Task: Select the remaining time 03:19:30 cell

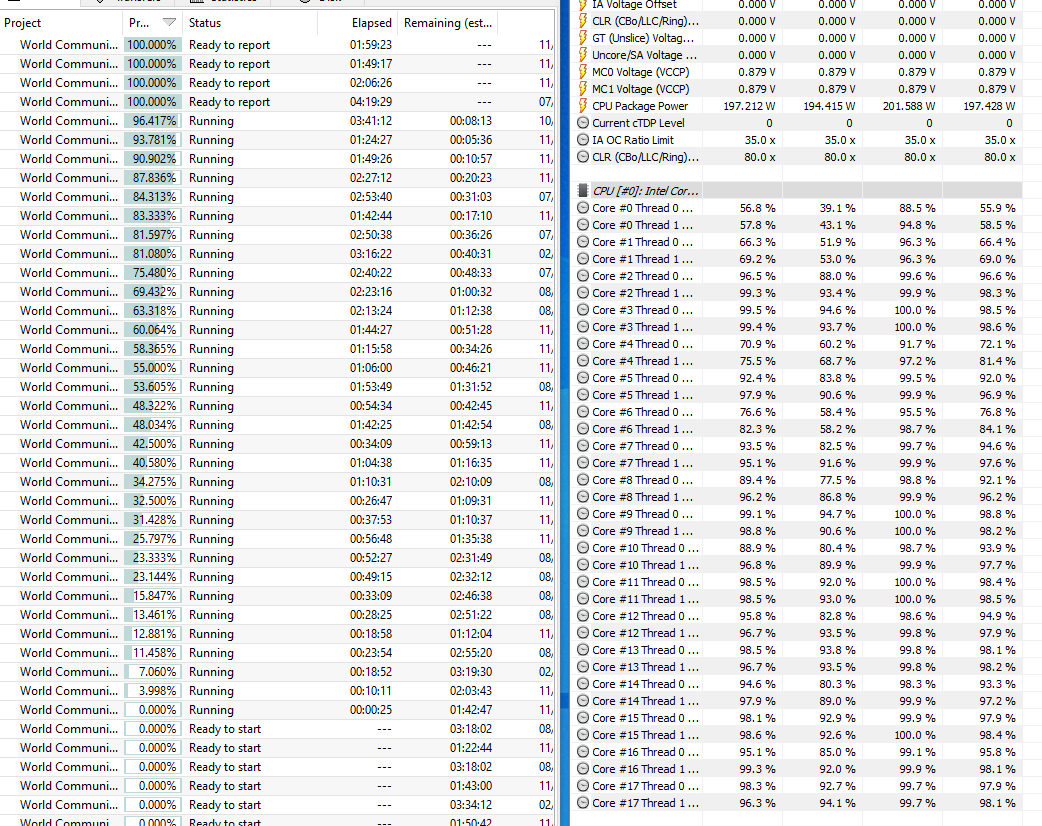Action: point(470,672)
